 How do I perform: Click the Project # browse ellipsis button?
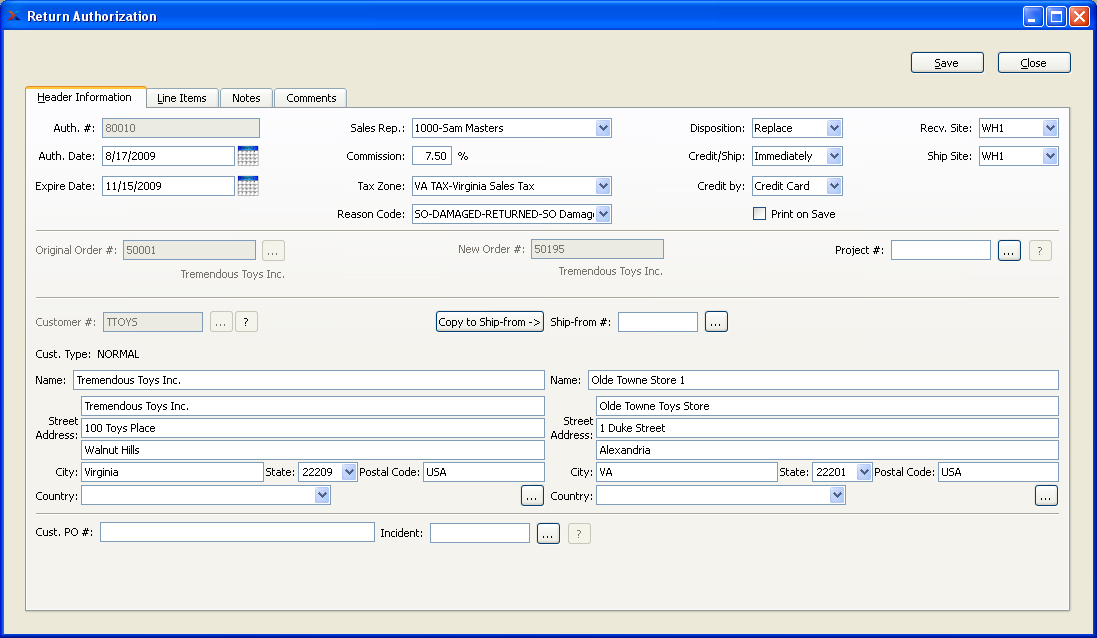[x=1009, y=251]
